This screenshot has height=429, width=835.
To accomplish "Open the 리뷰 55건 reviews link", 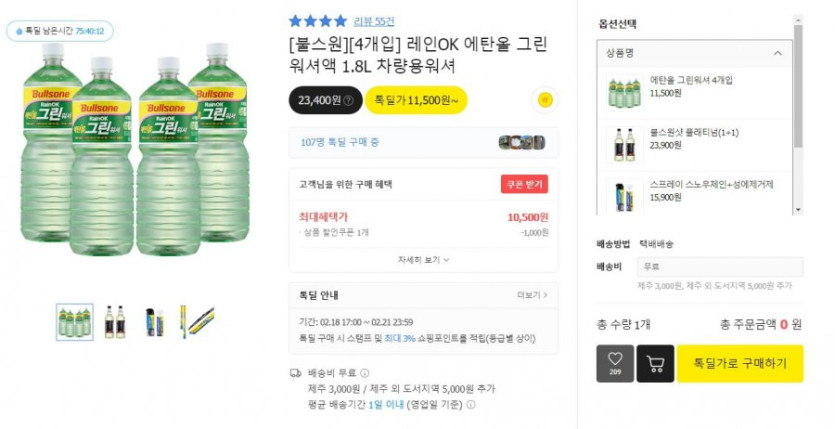I will [373, 21].
